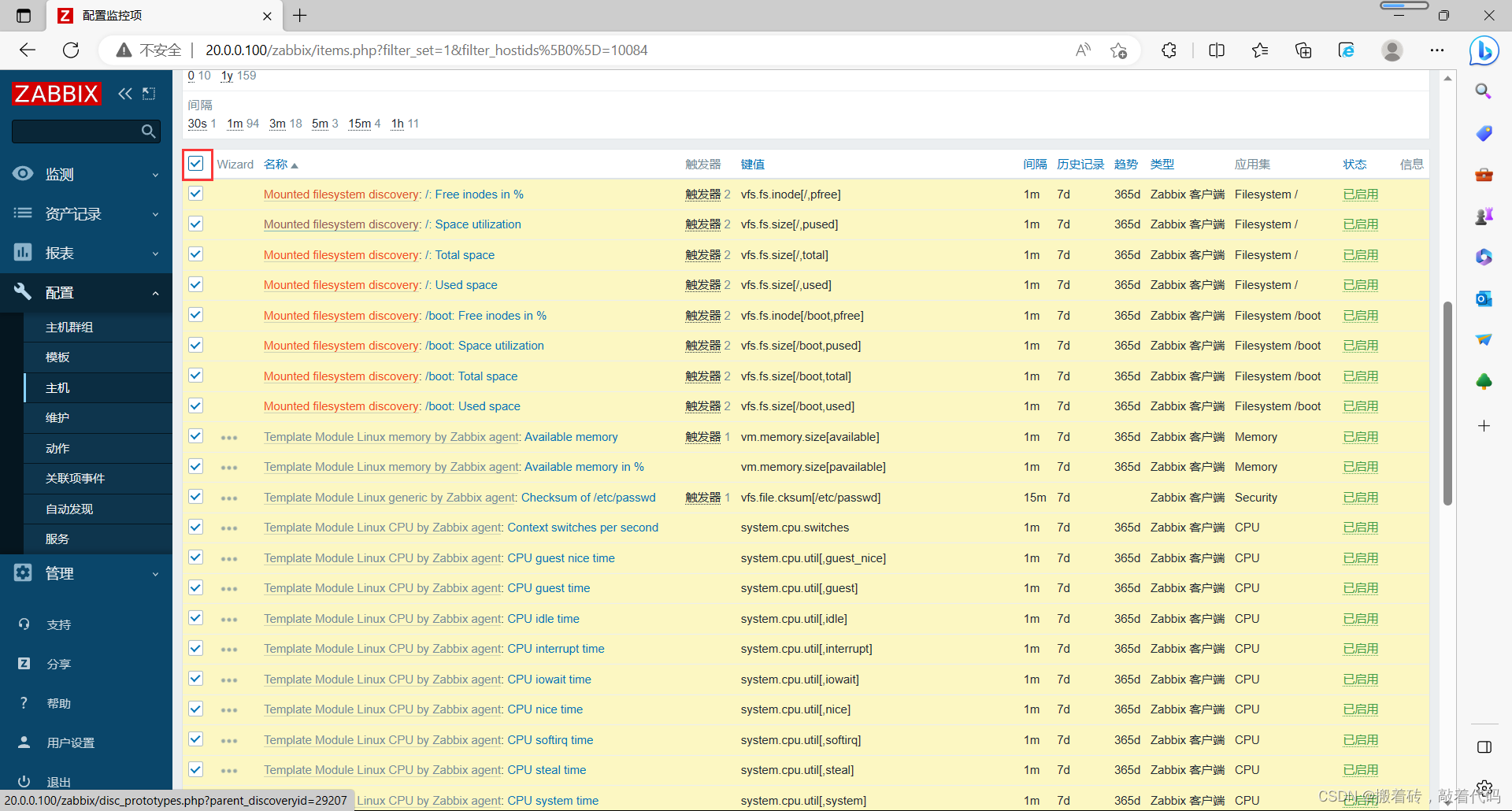Image resolution: width=1512 pixels, height=811 pixels.
Task: Open the 帮助 help item
Action: point(58,703)
